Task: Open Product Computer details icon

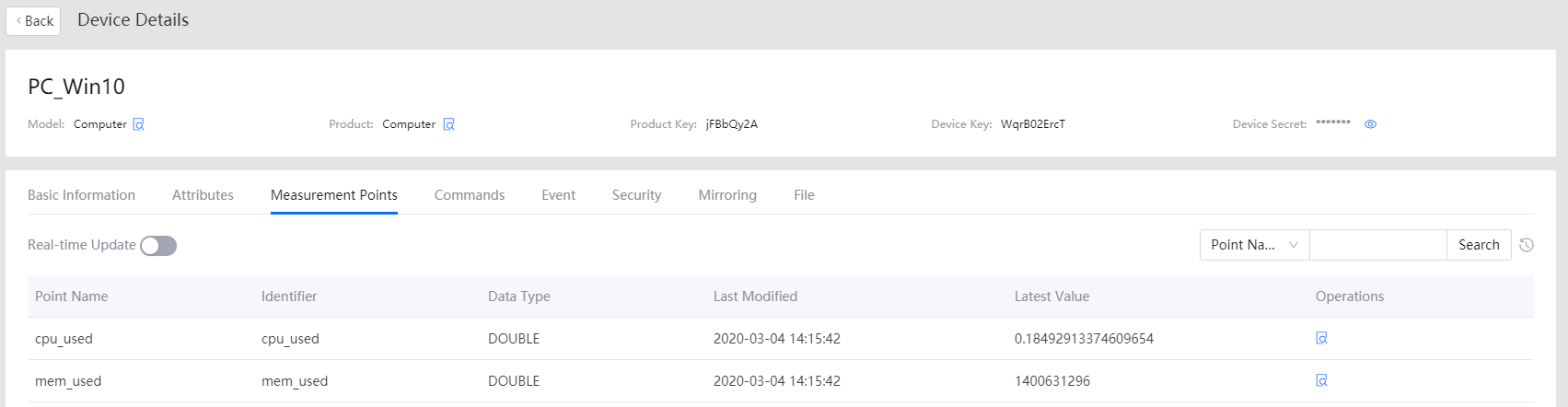Action: coord(448,124)
